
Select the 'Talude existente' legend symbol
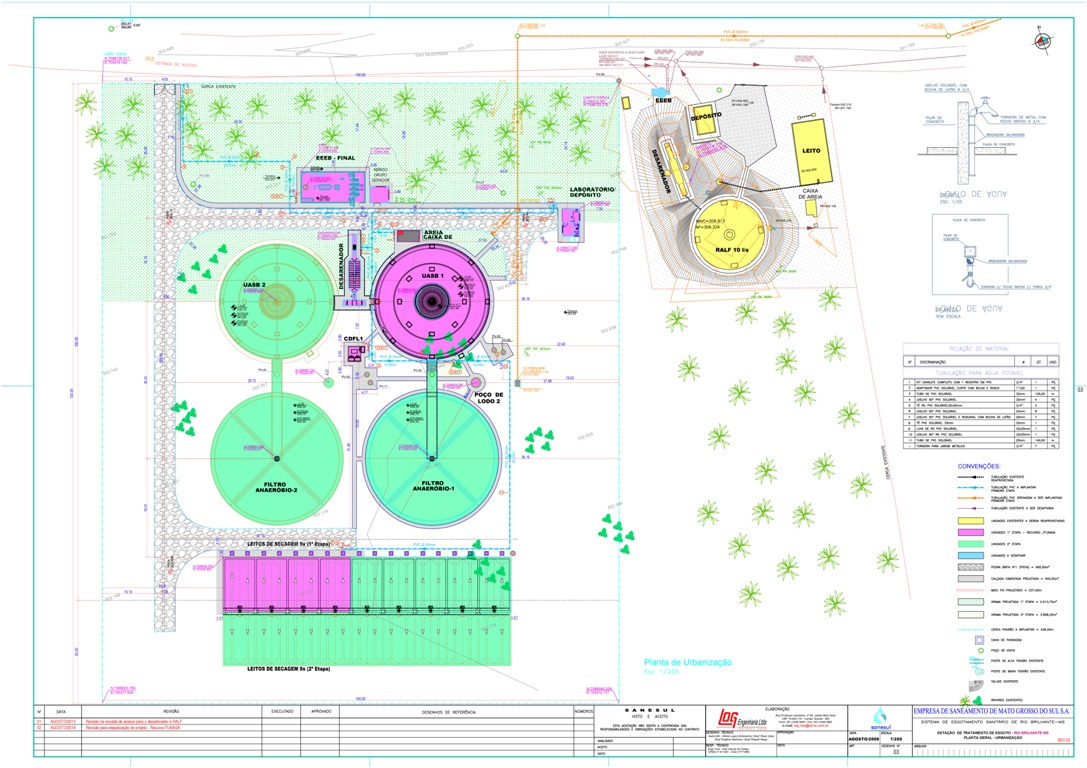[978, 685]
